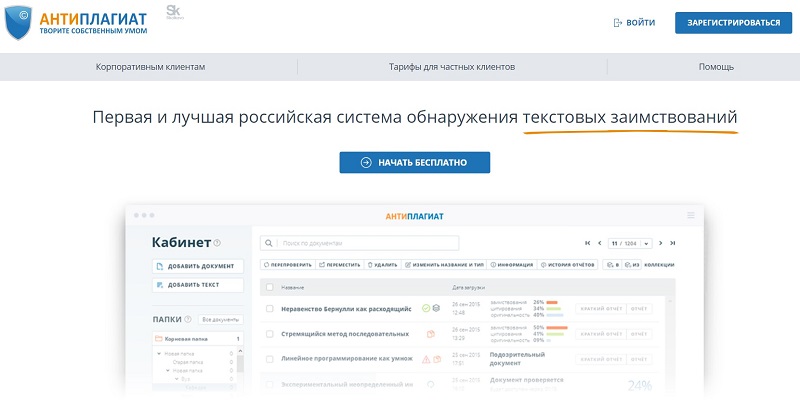The width and height of the screenshot is (800, 404).
Task: Click red 26% заимствования bar, Неравенство Бернулли
Action: pyautogui.click(x=552, y=302)
